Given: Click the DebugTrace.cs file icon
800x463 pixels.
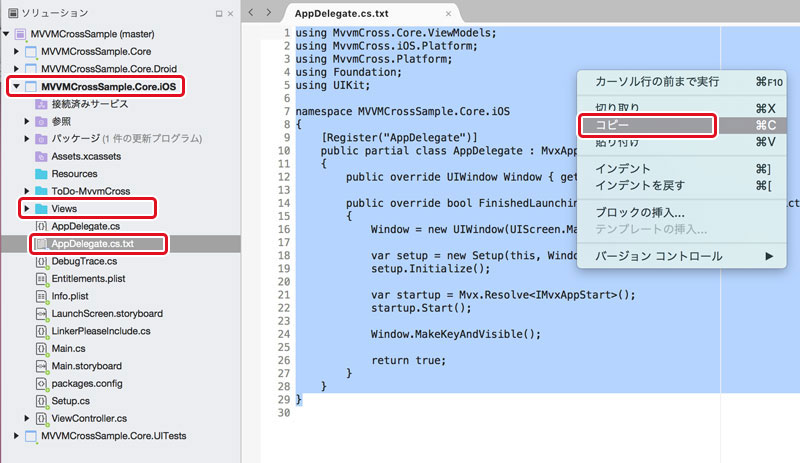Looking at the screenshot, I should click(41, 261).
